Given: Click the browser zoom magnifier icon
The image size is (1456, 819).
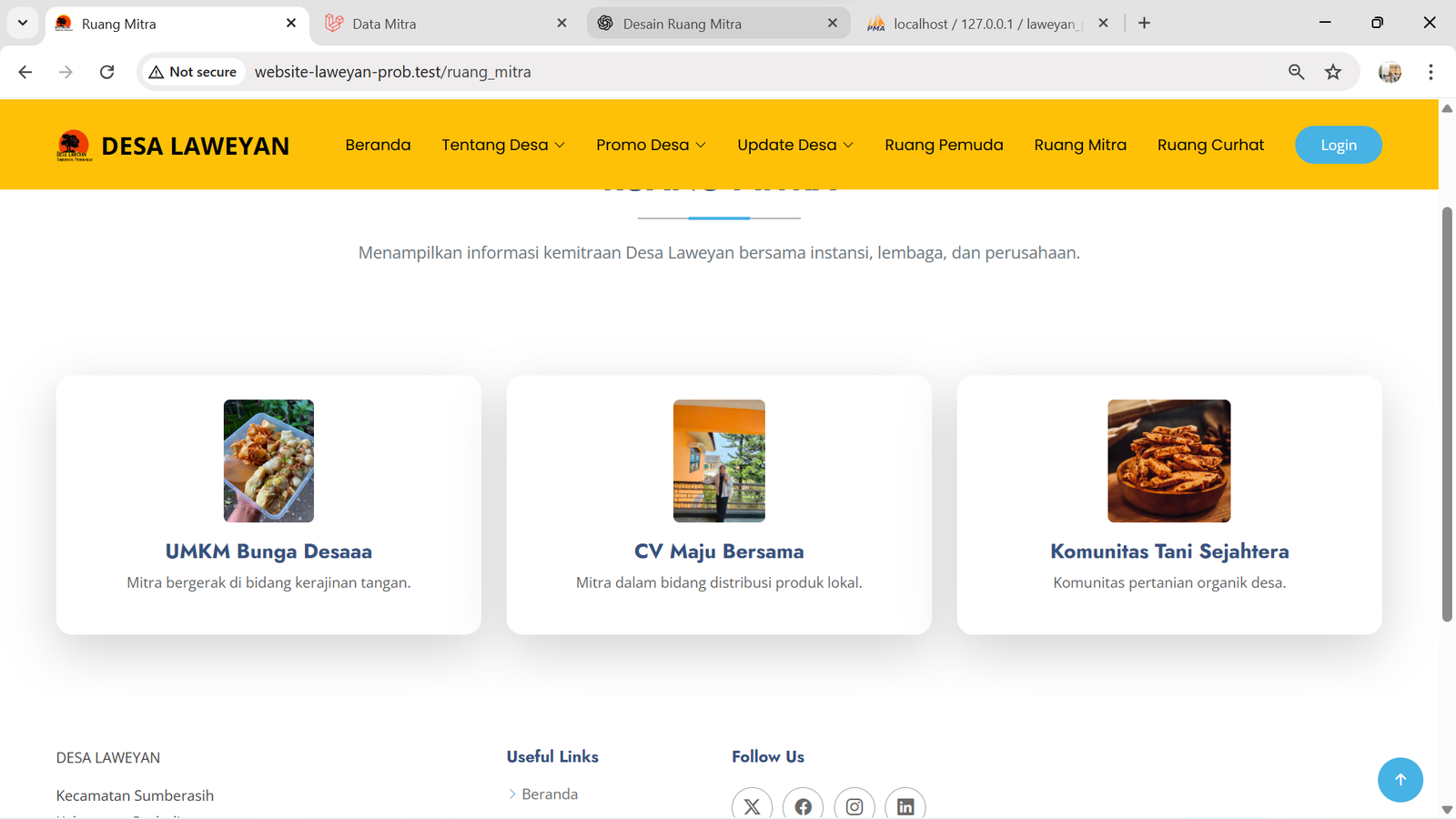Looking at the screenshot, I should 1296,72.
